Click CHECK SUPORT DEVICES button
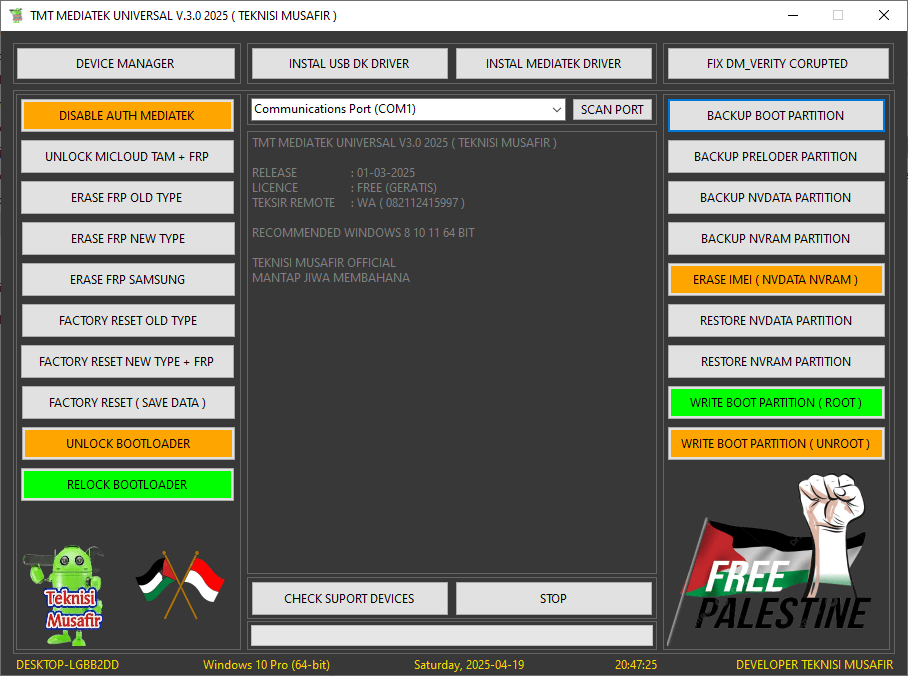Viewport: 908px width, 676px height. [349, 598]
